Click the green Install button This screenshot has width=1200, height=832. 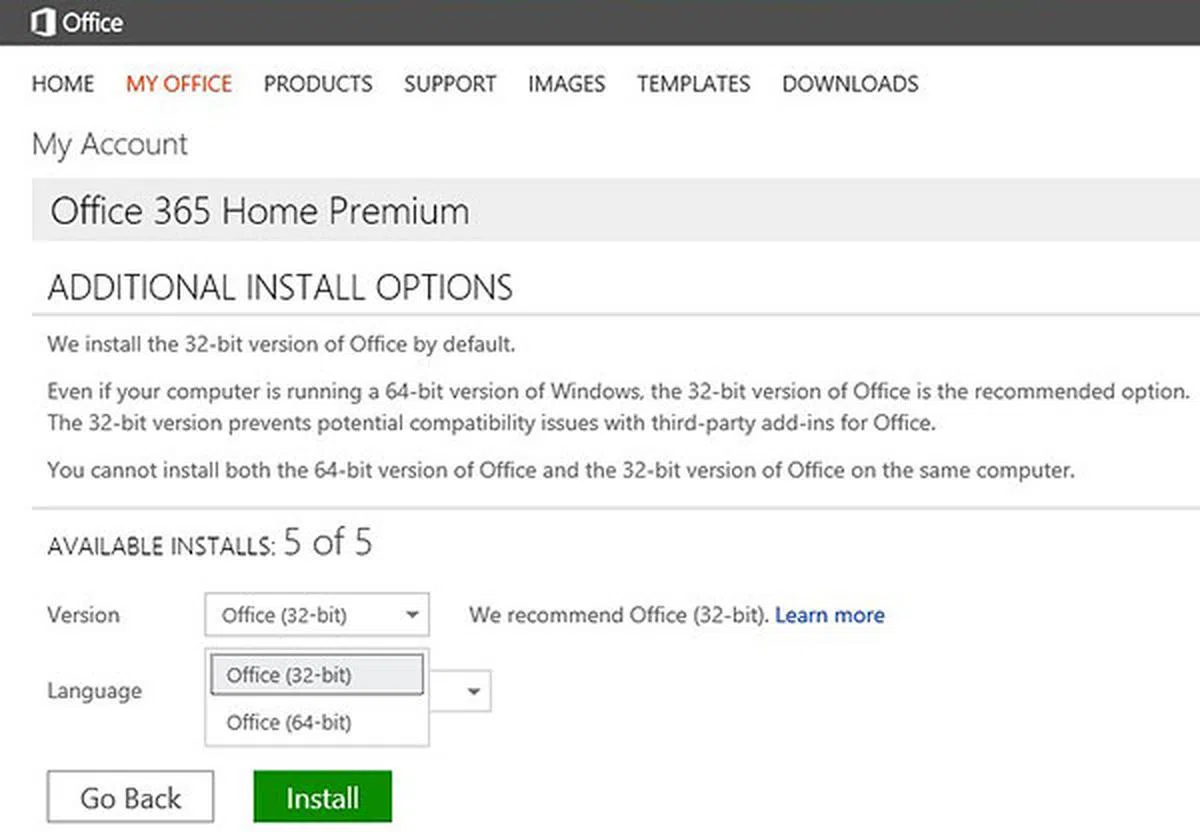[x=322, y=797]
